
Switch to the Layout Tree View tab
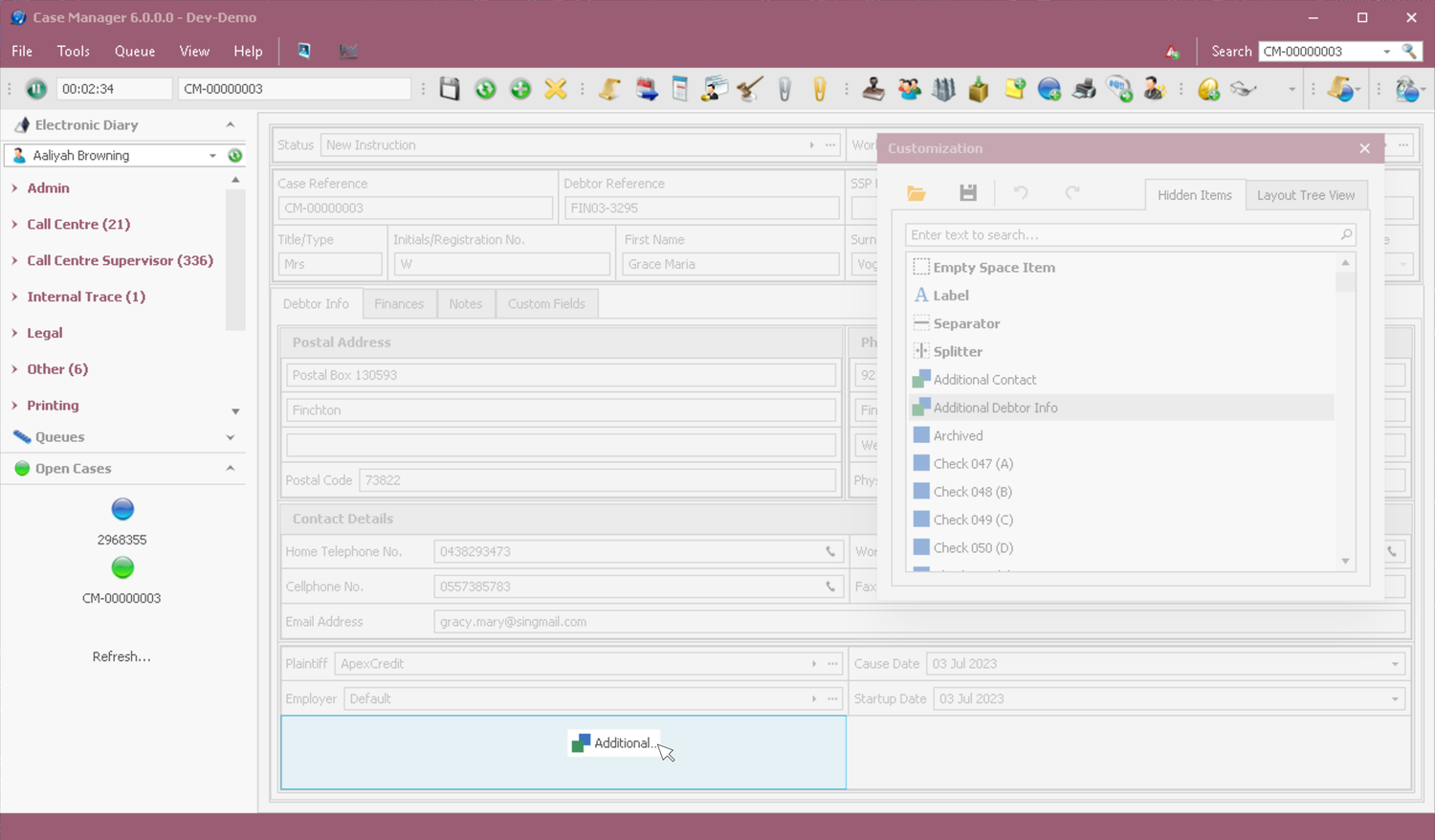coord(1305,194)
